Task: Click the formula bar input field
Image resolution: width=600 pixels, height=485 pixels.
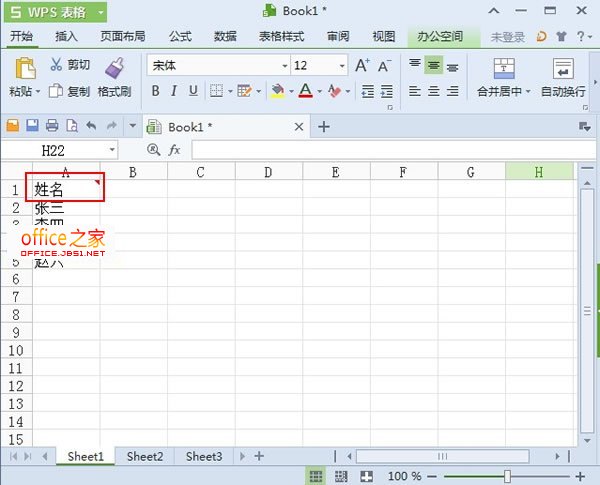Action: pos(393,150)
